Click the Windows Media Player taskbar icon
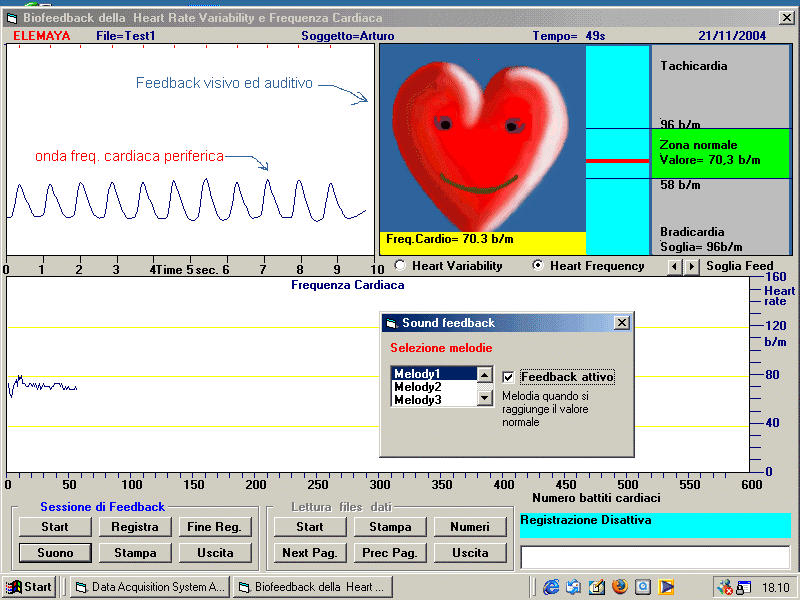Image resolution: width=800 pixels, height=600 pixels. 666,587
